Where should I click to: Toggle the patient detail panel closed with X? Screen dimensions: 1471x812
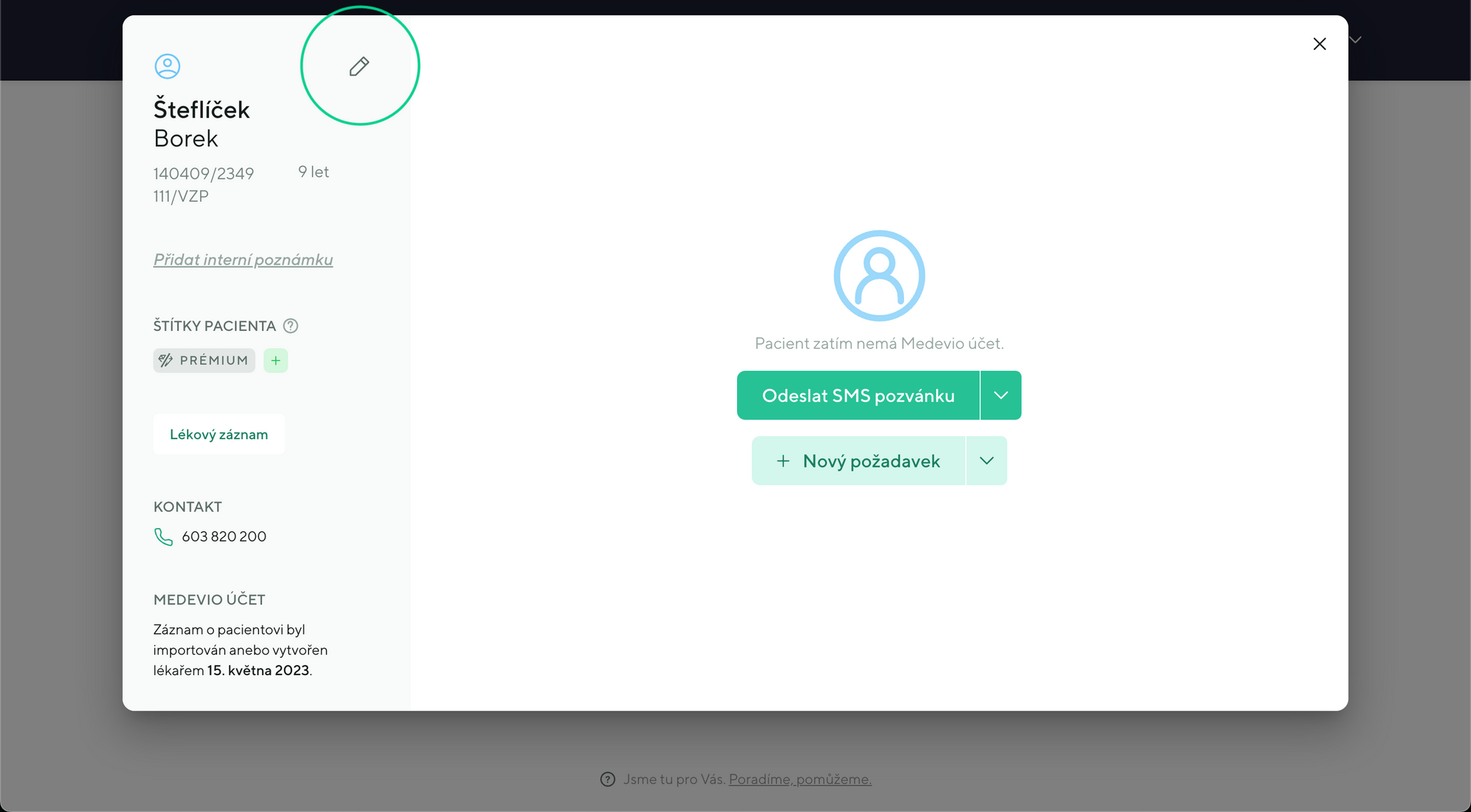coord(1319,44)
